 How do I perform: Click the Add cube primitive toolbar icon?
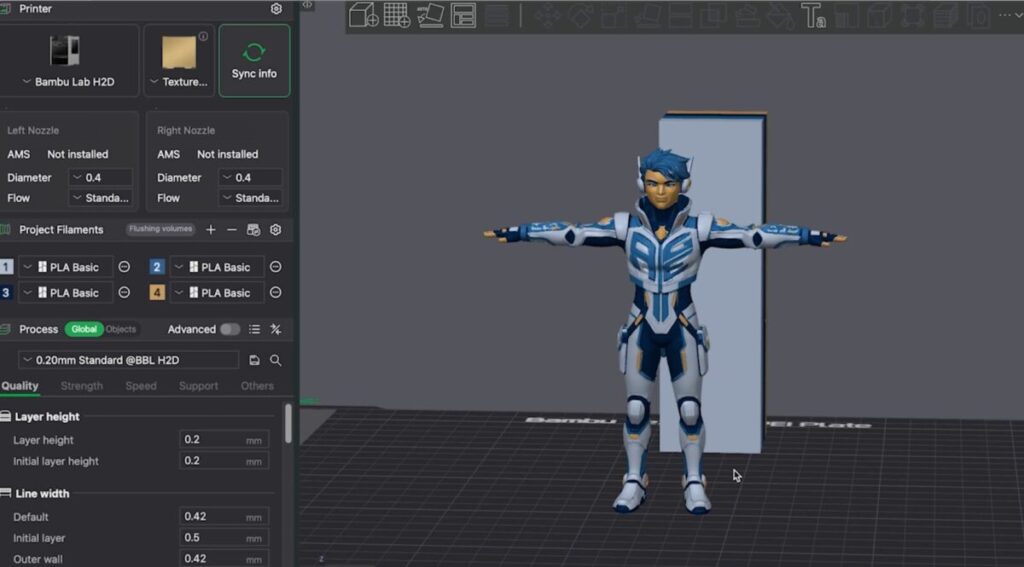click(363, 16)
